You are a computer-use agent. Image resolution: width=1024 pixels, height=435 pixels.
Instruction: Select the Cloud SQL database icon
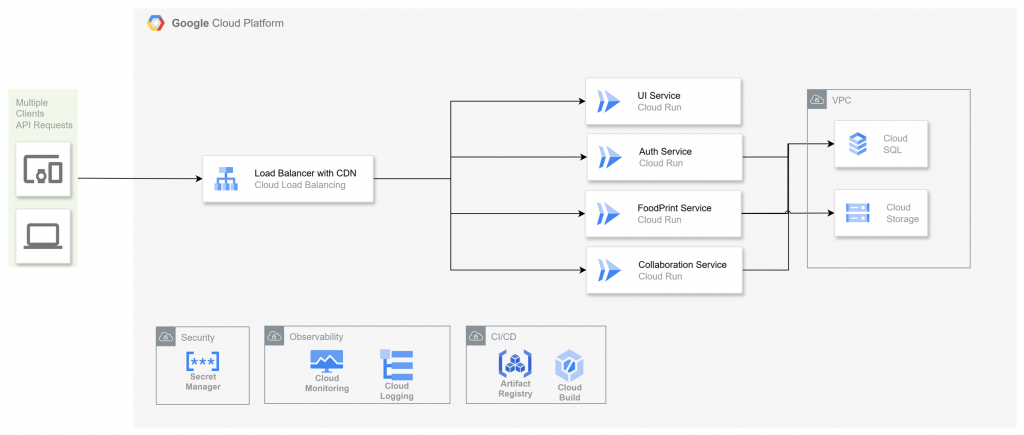[857, 144]
